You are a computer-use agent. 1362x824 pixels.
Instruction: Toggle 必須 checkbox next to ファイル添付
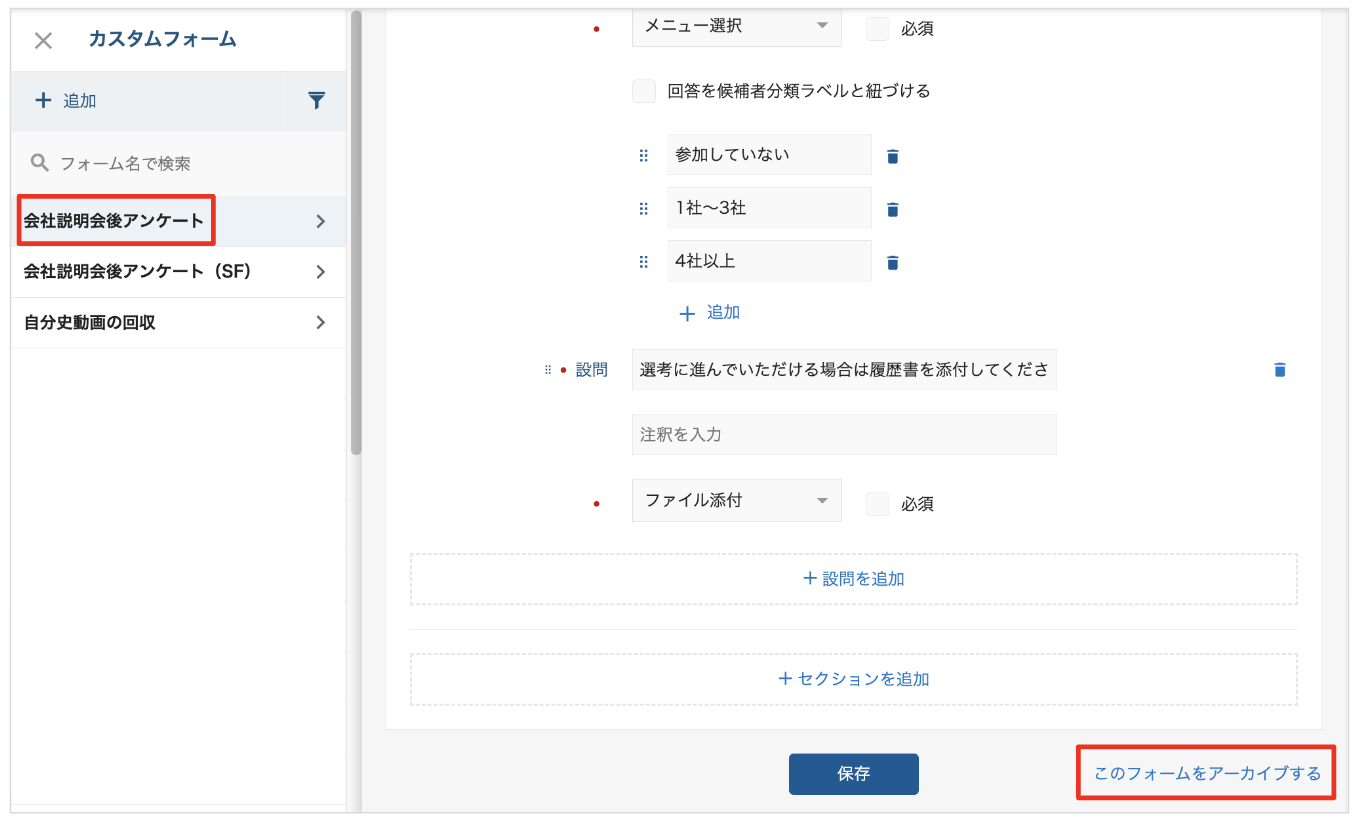[x=877, y=504]
